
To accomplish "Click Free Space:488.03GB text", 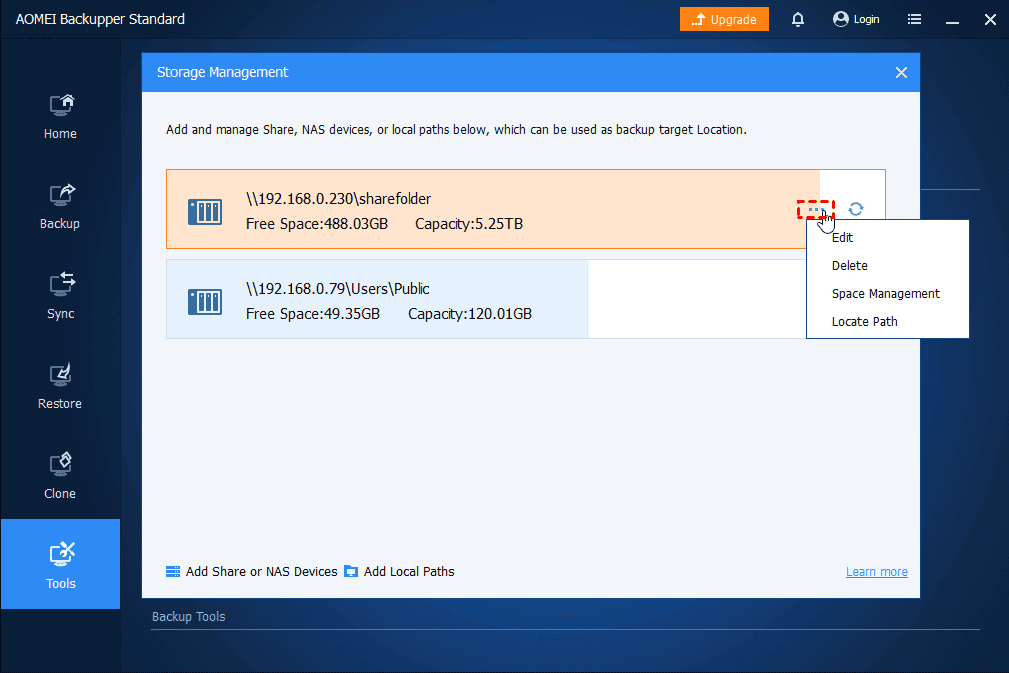I will (x=317, y=224).
